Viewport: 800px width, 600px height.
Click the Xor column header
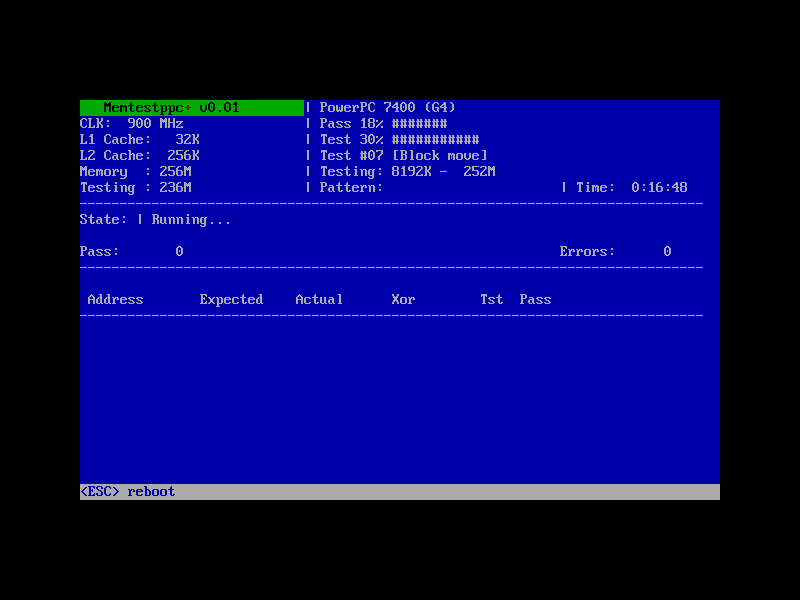[403, 299]
